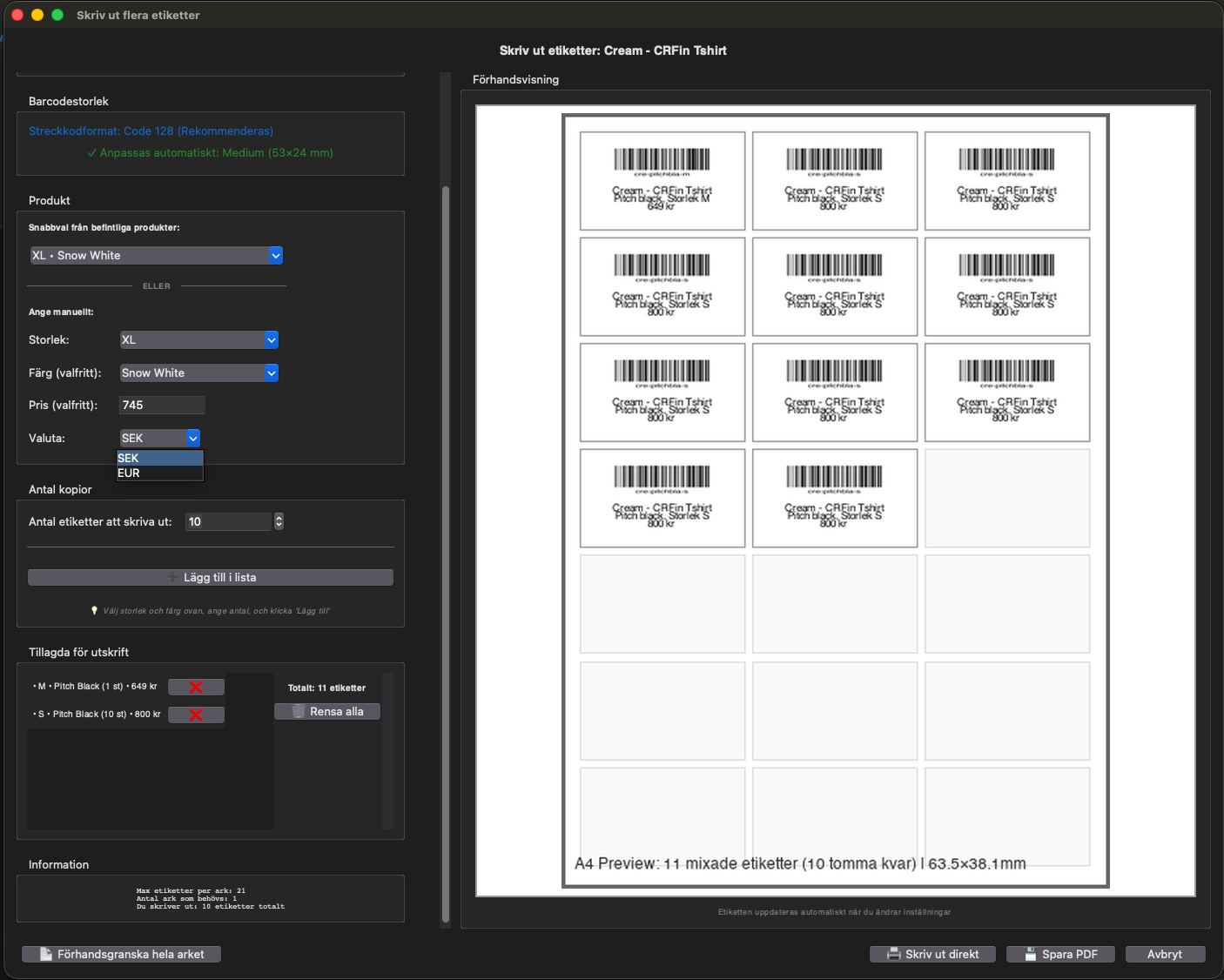Select the first label preview with 649 kr

coord(662,181)
